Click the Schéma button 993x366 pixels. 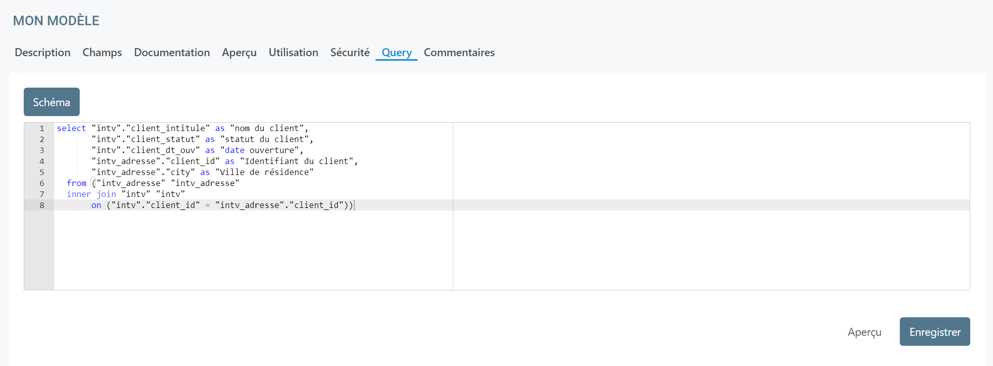(x=52, y=102)
